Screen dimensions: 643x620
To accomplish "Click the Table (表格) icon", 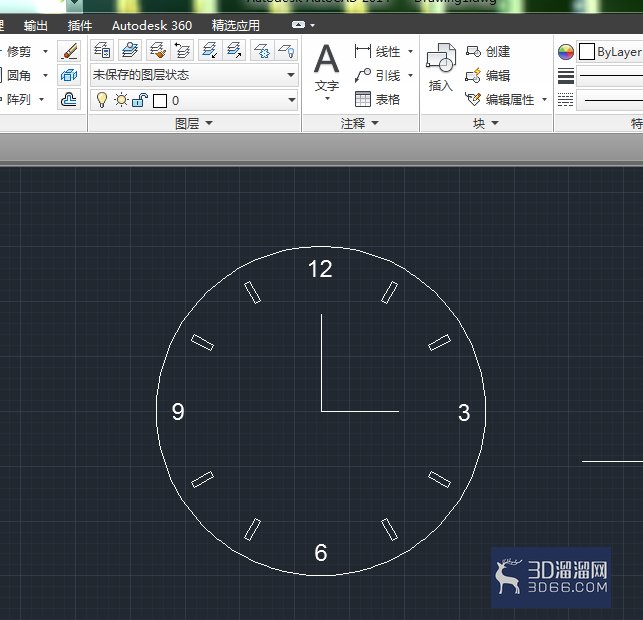I will coord(363,99).
